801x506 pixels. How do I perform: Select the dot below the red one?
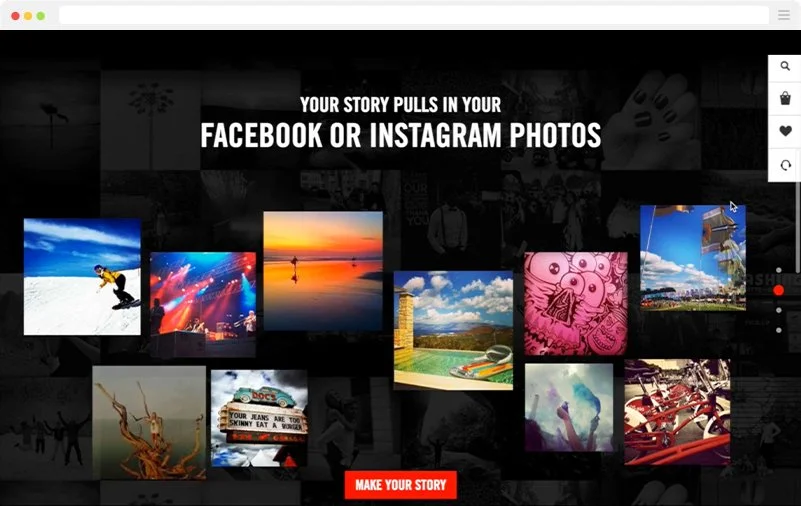[x=779, y=310]
